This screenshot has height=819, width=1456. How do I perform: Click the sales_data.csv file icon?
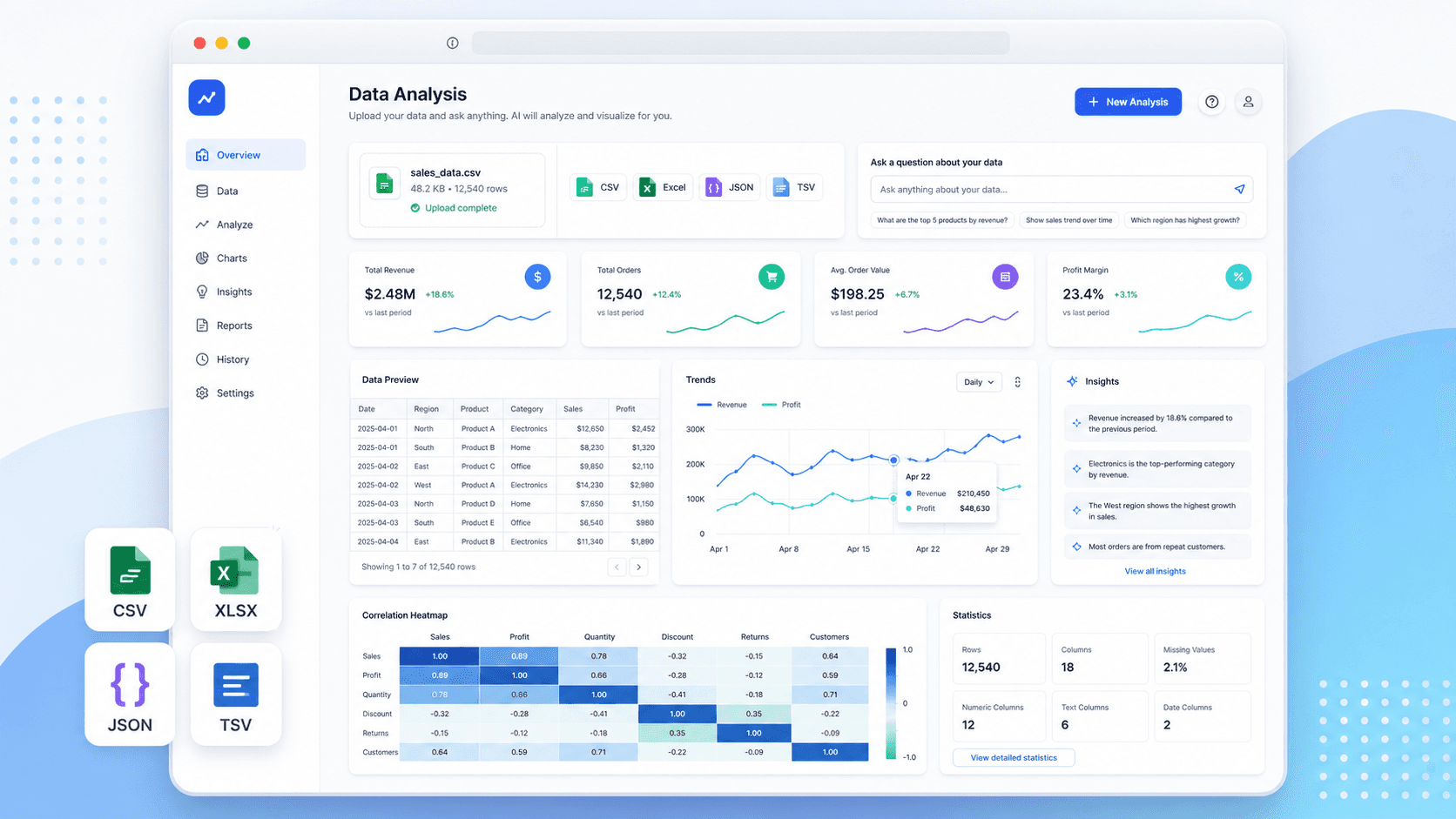[x=384, y=184]
